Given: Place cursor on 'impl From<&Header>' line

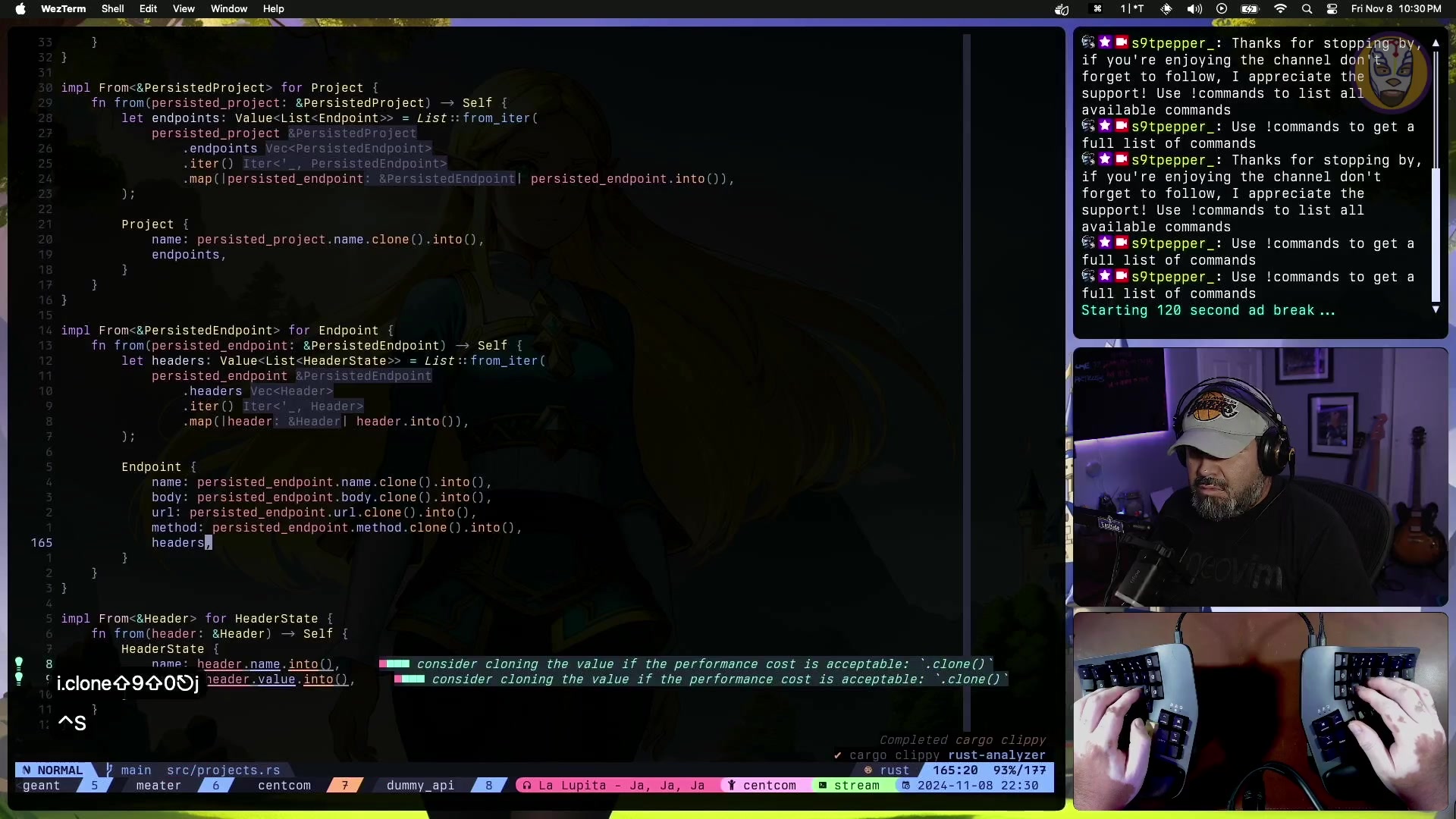Looking at the screenshot, I should (x=197, y=619).
